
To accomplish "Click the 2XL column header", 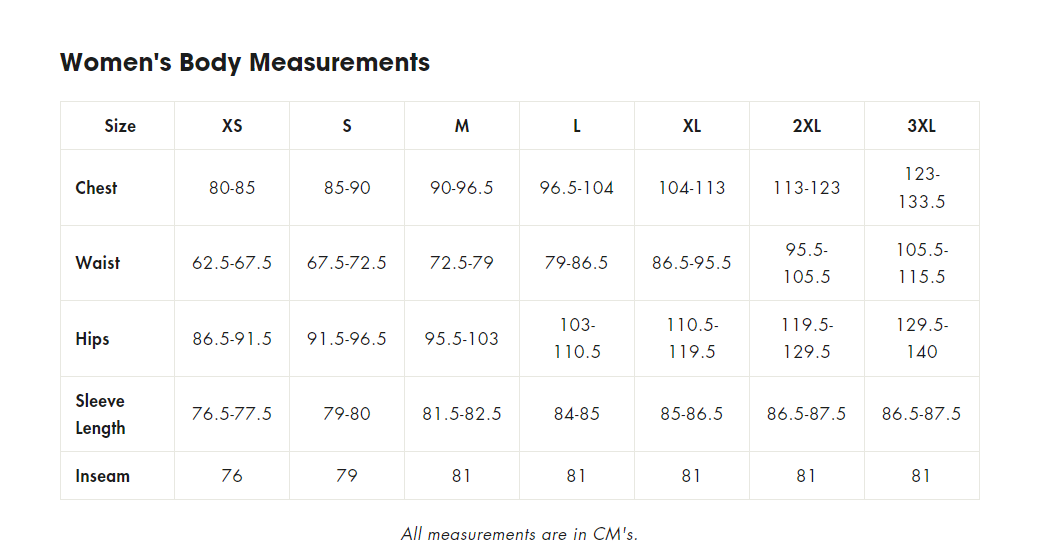I will (807, 126).
